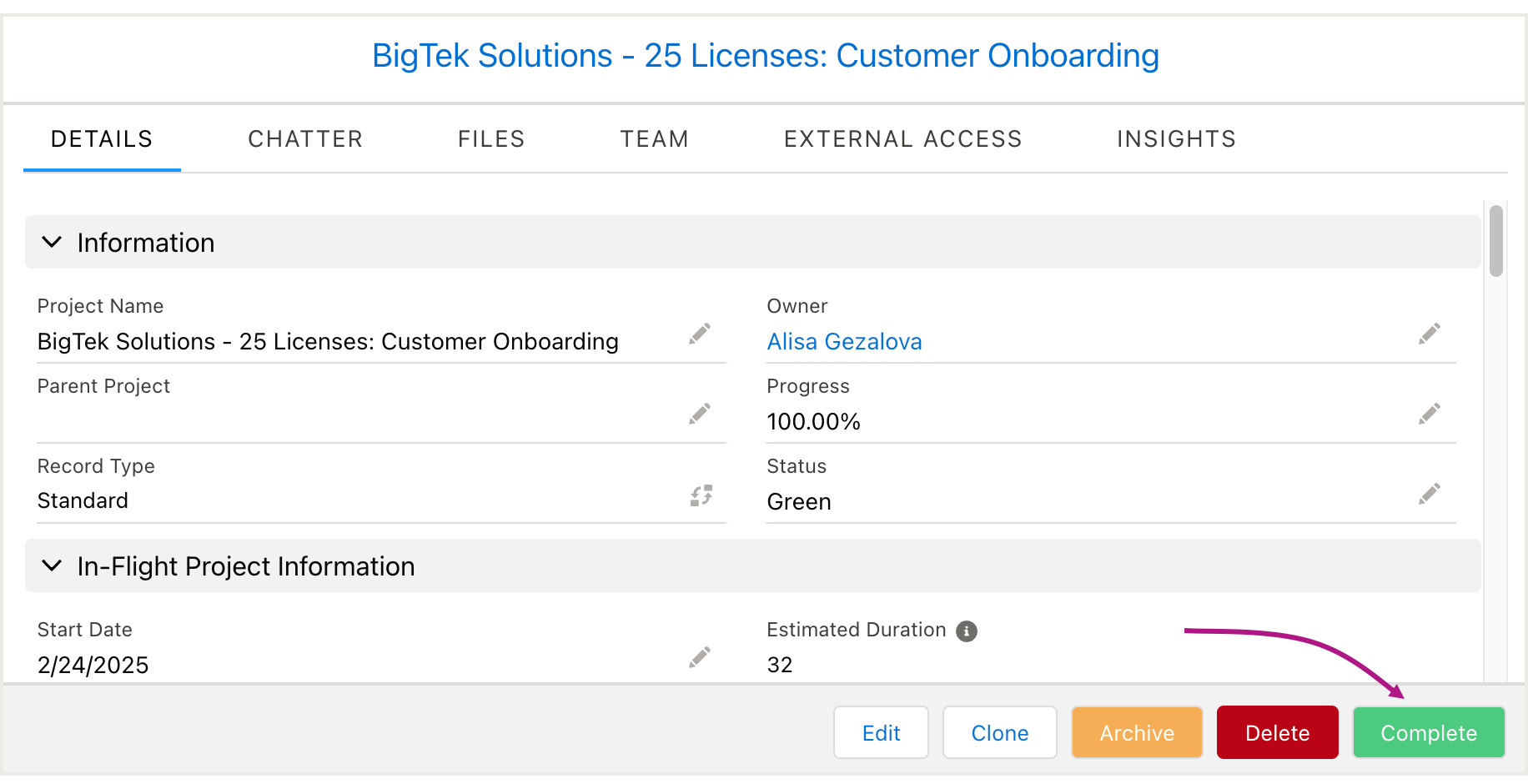Open the Chatter tab
1528x784 pixels.
pyautogui.click(x=305, y=139)
